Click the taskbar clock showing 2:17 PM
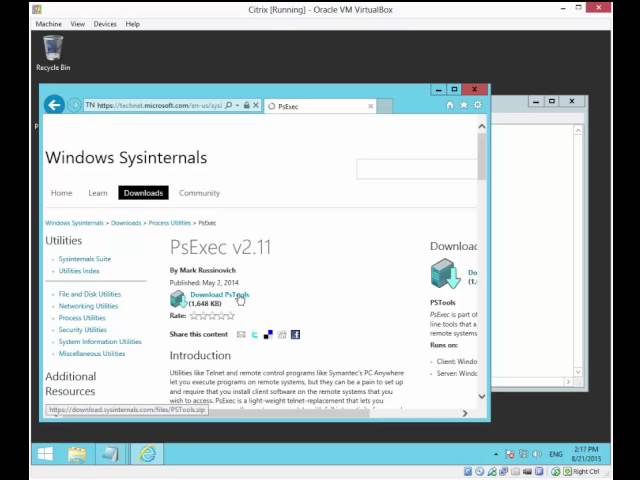 pyautogui.click(x=586, y=454)
